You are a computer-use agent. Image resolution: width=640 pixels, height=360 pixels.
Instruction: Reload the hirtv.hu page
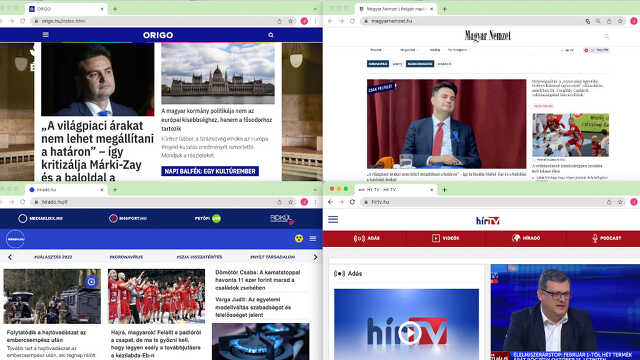tap(353, 202)
